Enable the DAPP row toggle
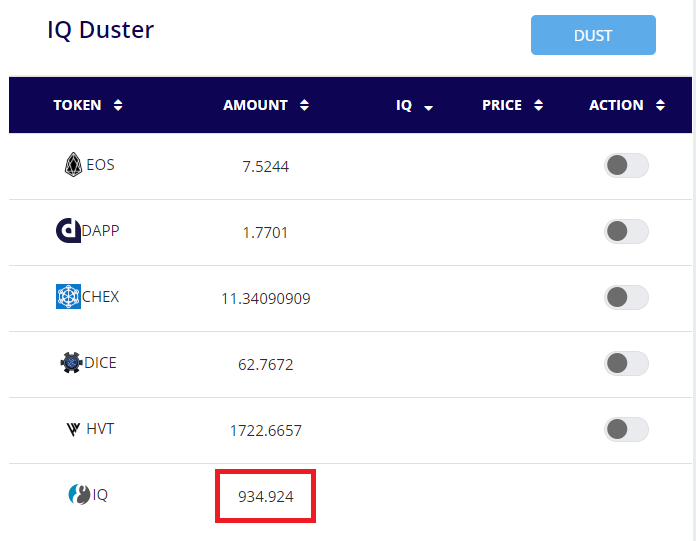This screenshot has width=696, height=541. 626,231
